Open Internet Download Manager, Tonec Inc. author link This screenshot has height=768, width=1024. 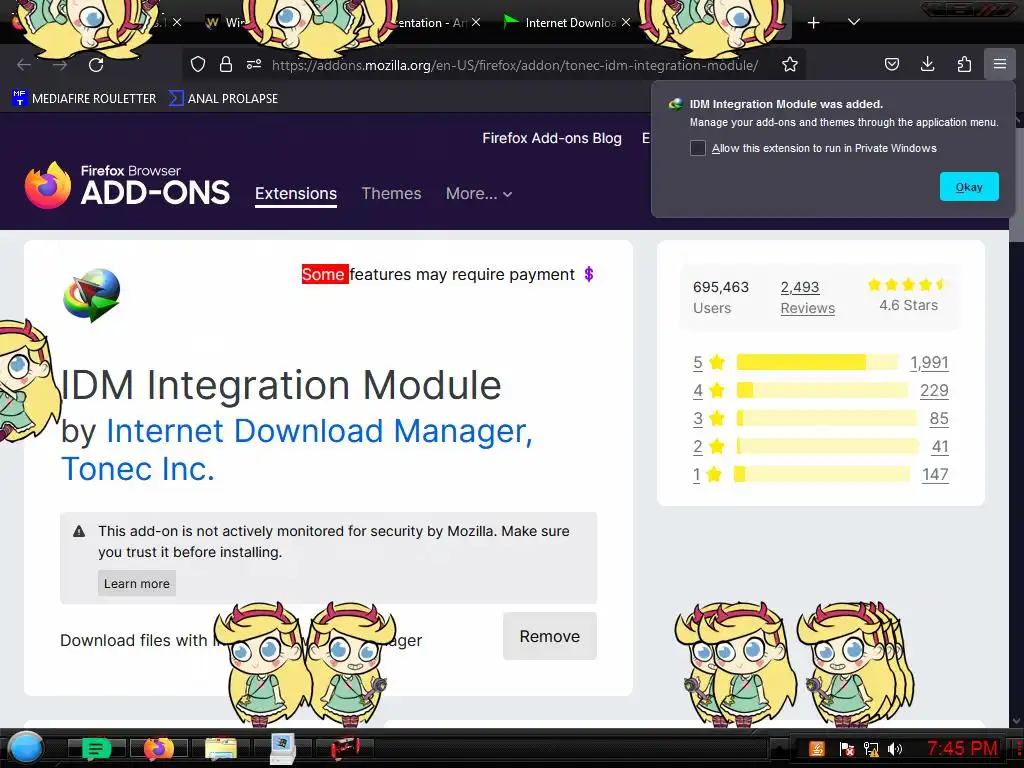pyautogui.click(x=297, y=450)
